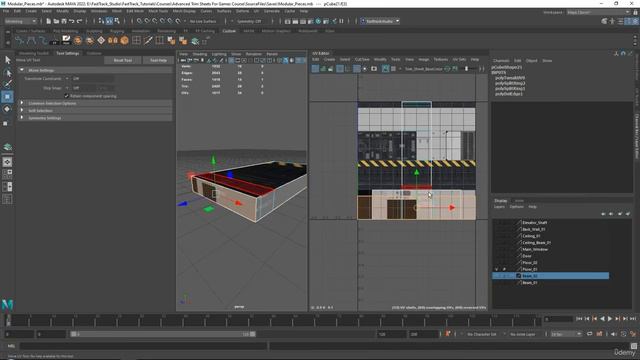Viewport: 640px width, 360px height.
Task: Choose the Lasso select tool
Action: 7,73
